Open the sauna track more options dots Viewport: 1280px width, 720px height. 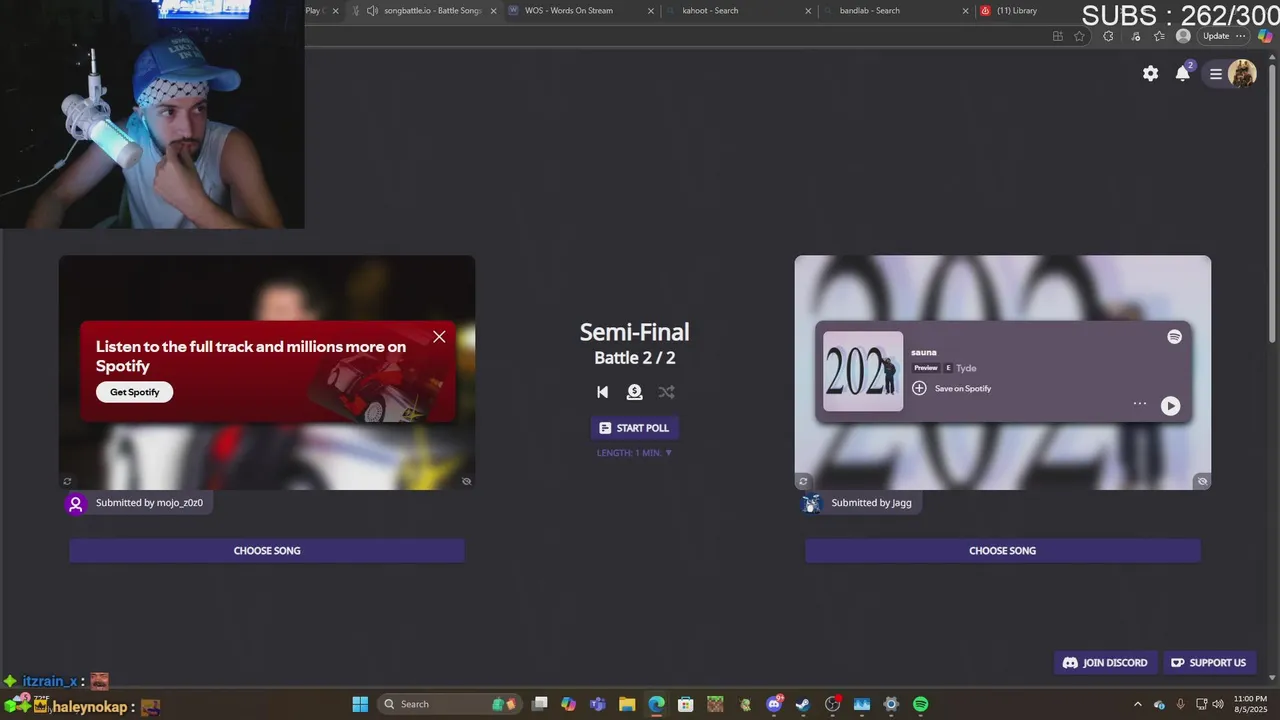1139,404
